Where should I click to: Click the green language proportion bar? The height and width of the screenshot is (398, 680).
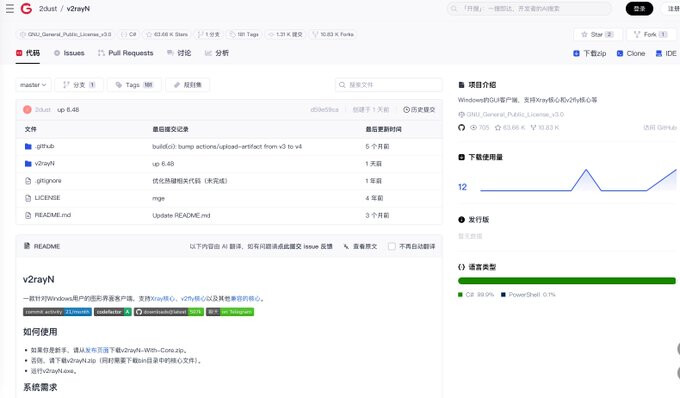(567, 281)
